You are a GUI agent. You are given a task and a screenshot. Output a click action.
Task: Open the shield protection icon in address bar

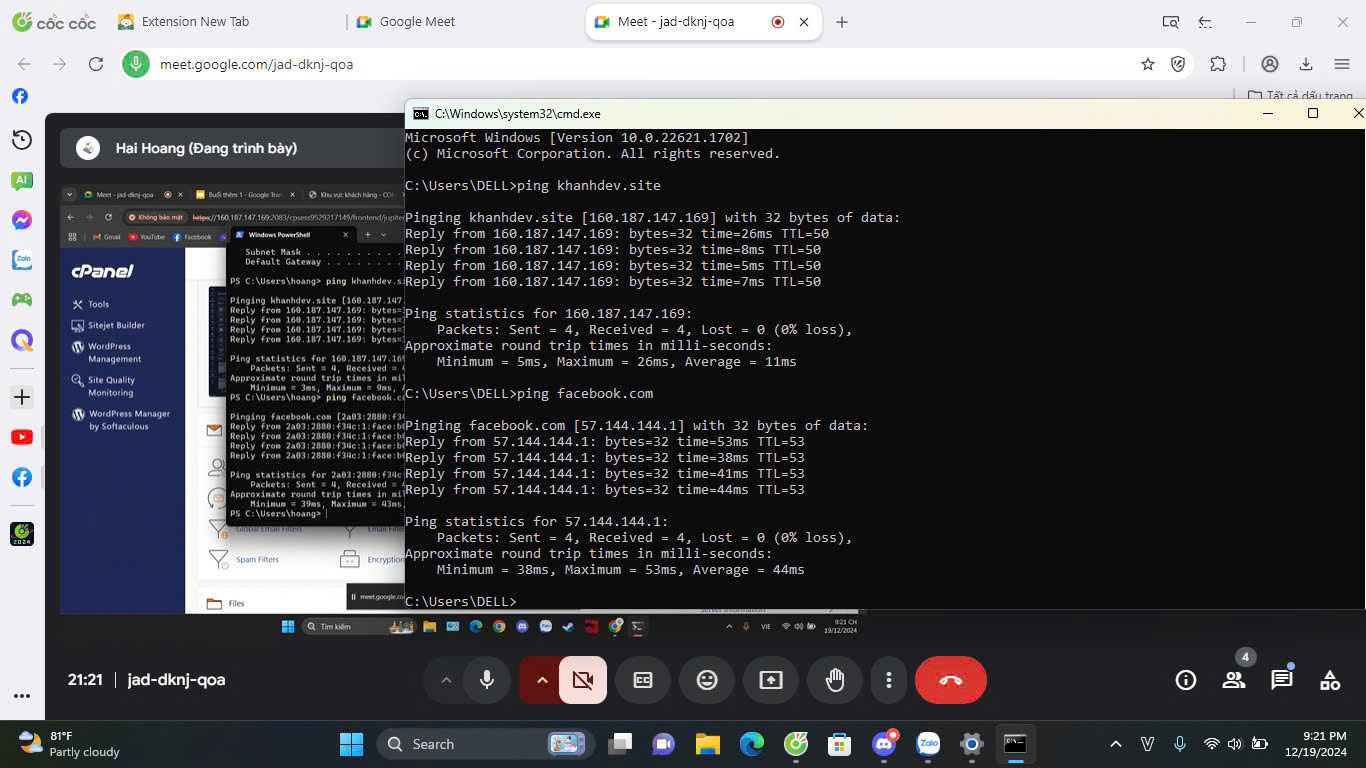pyautogui.click(x=1179, y=64)
